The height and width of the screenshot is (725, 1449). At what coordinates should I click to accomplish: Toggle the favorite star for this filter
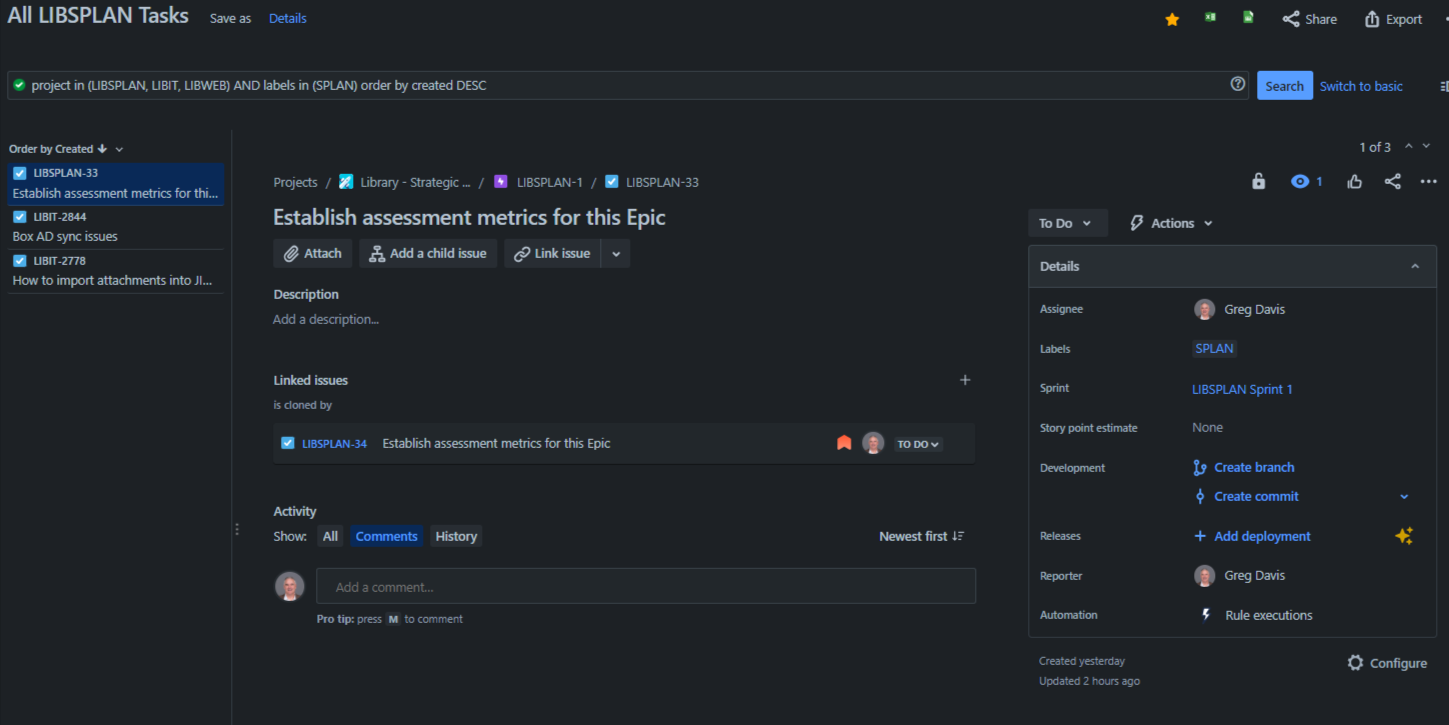pos(1171,18)
